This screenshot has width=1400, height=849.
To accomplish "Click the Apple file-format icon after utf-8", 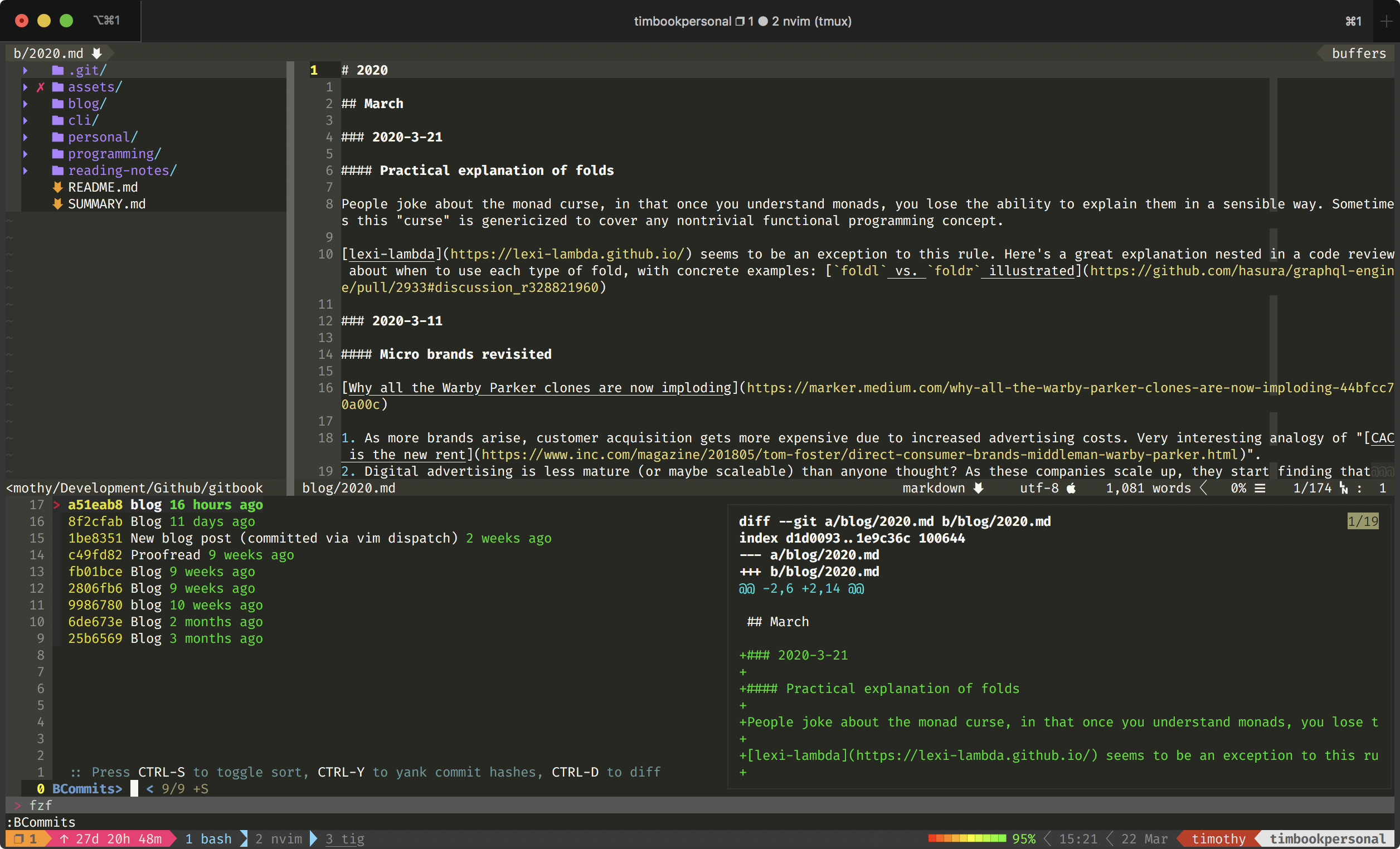I will pos(1071,488).
